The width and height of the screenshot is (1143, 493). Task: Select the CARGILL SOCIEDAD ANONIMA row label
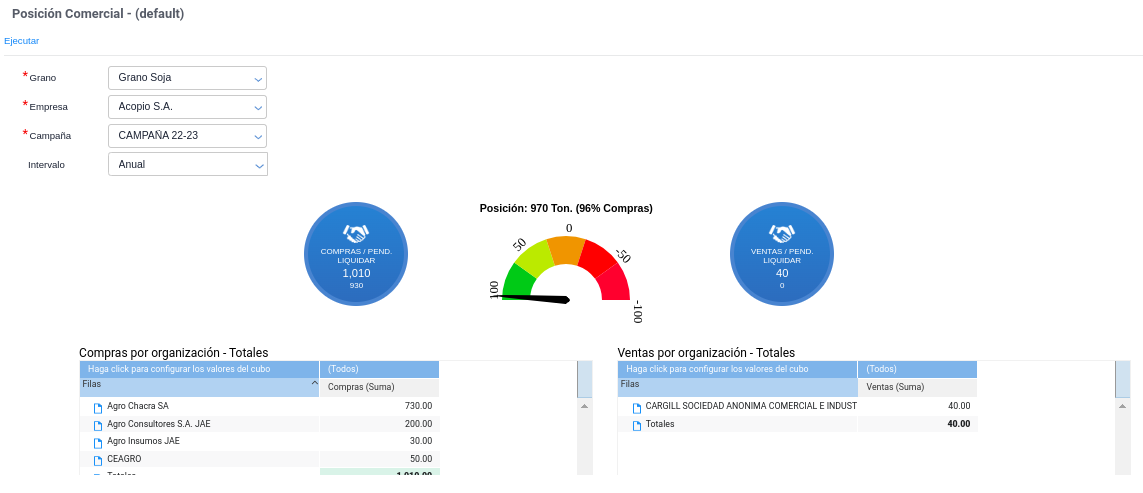[752, 406]
